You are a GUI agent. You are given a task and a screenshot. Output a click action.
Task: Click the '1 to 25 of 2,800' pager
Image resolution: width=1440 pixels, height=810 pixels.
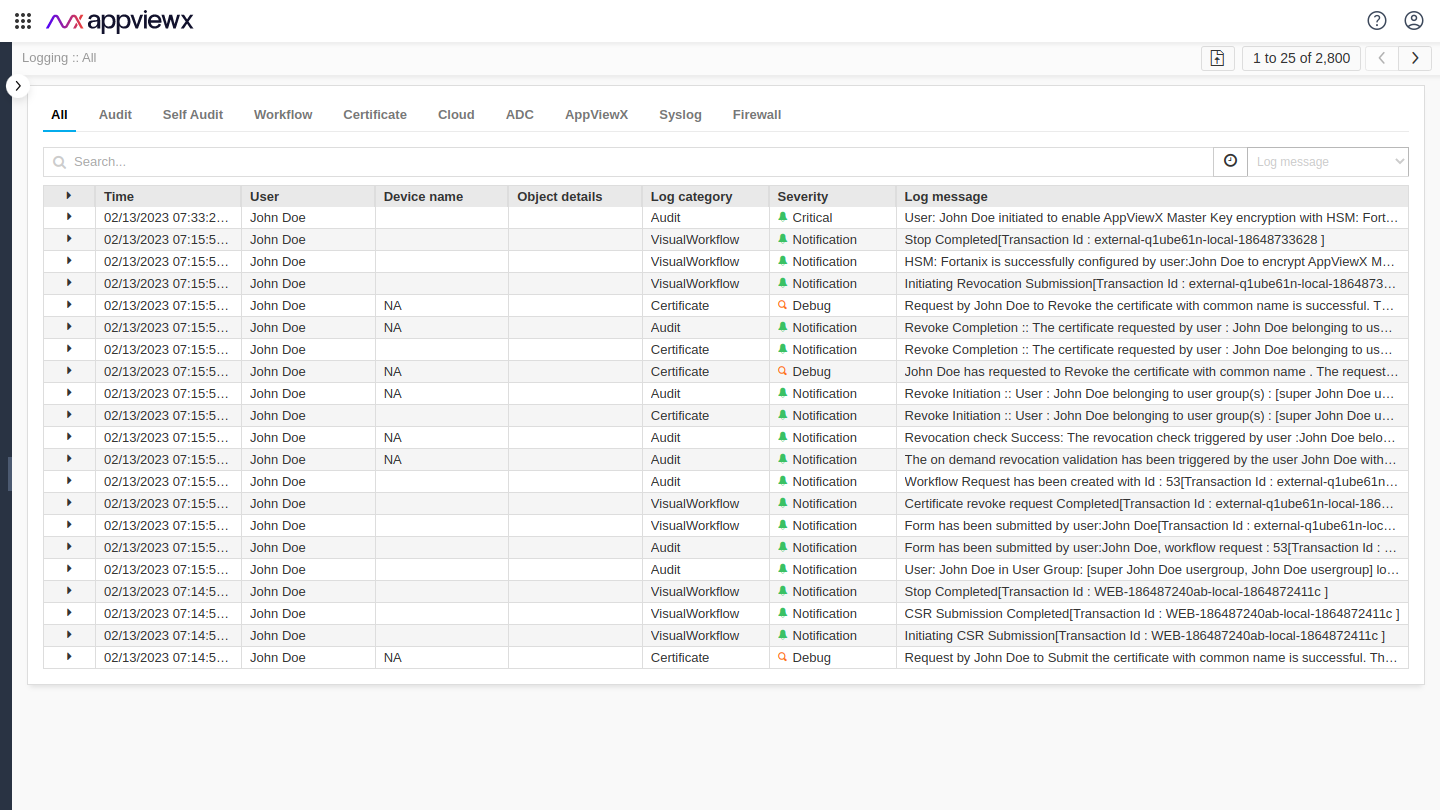1301,58
